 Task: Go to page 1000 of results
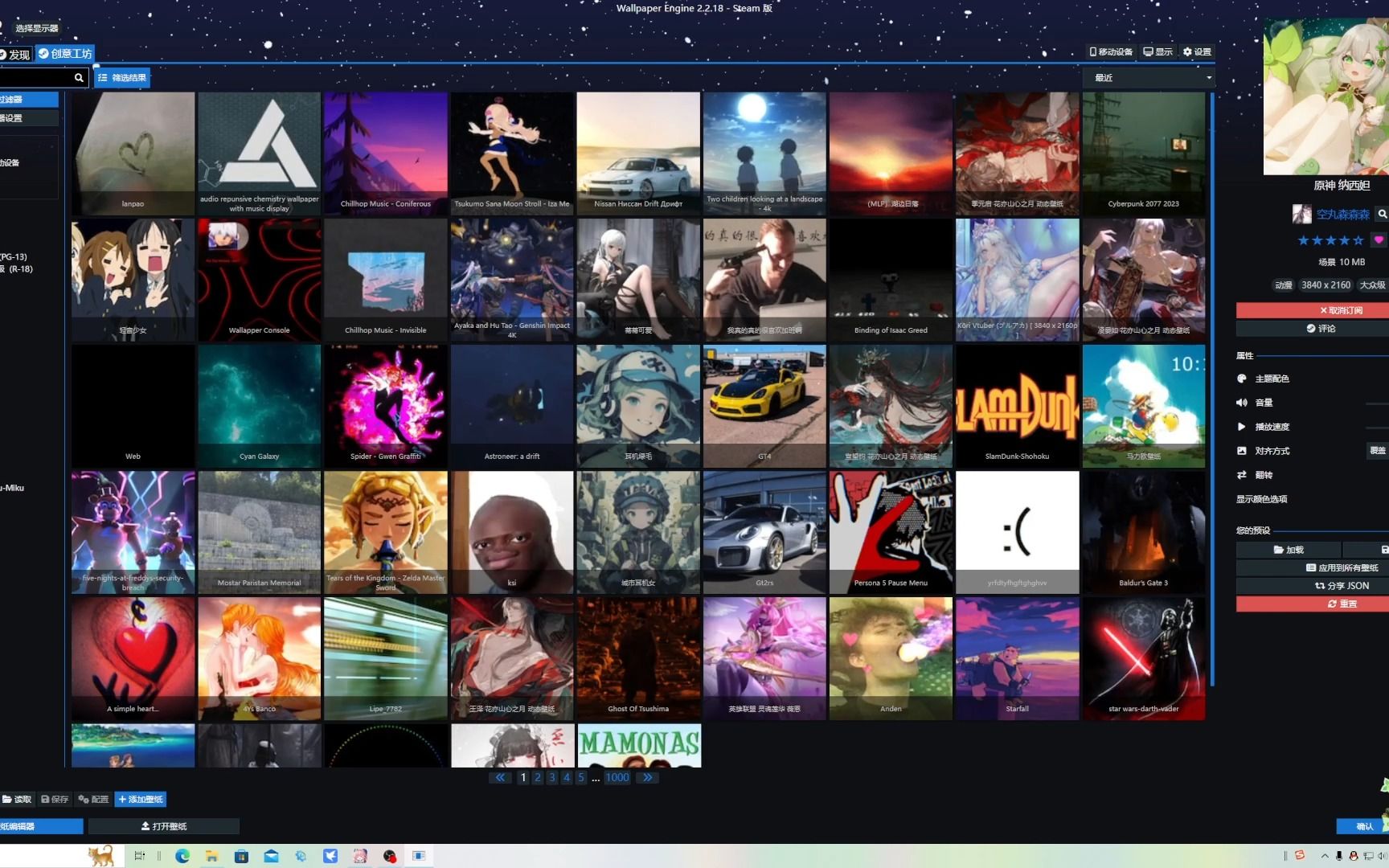click(x=617, y=777)
